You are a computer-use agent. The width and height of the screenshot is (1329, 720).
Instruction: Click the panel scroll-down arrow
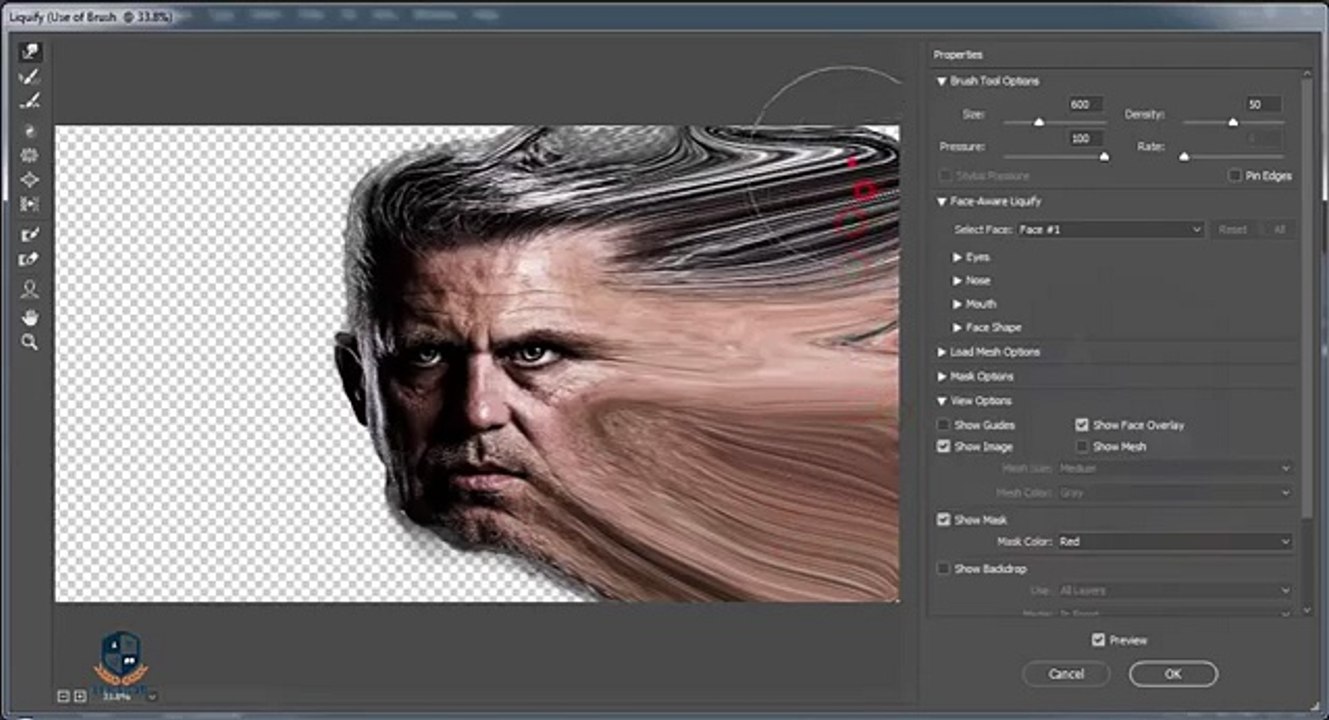1308,610
